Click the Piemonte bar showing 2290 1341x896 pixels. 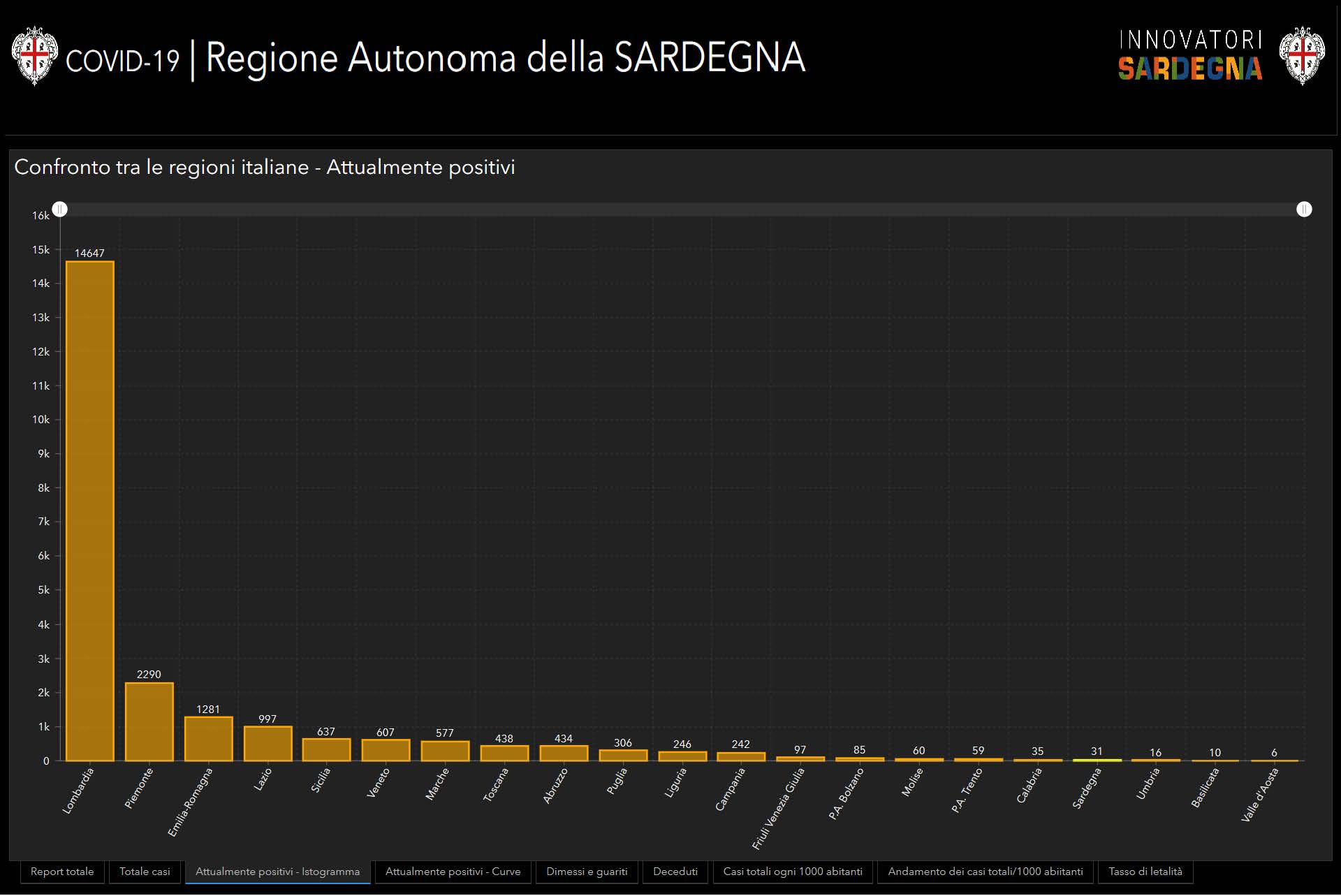point(149,722)
